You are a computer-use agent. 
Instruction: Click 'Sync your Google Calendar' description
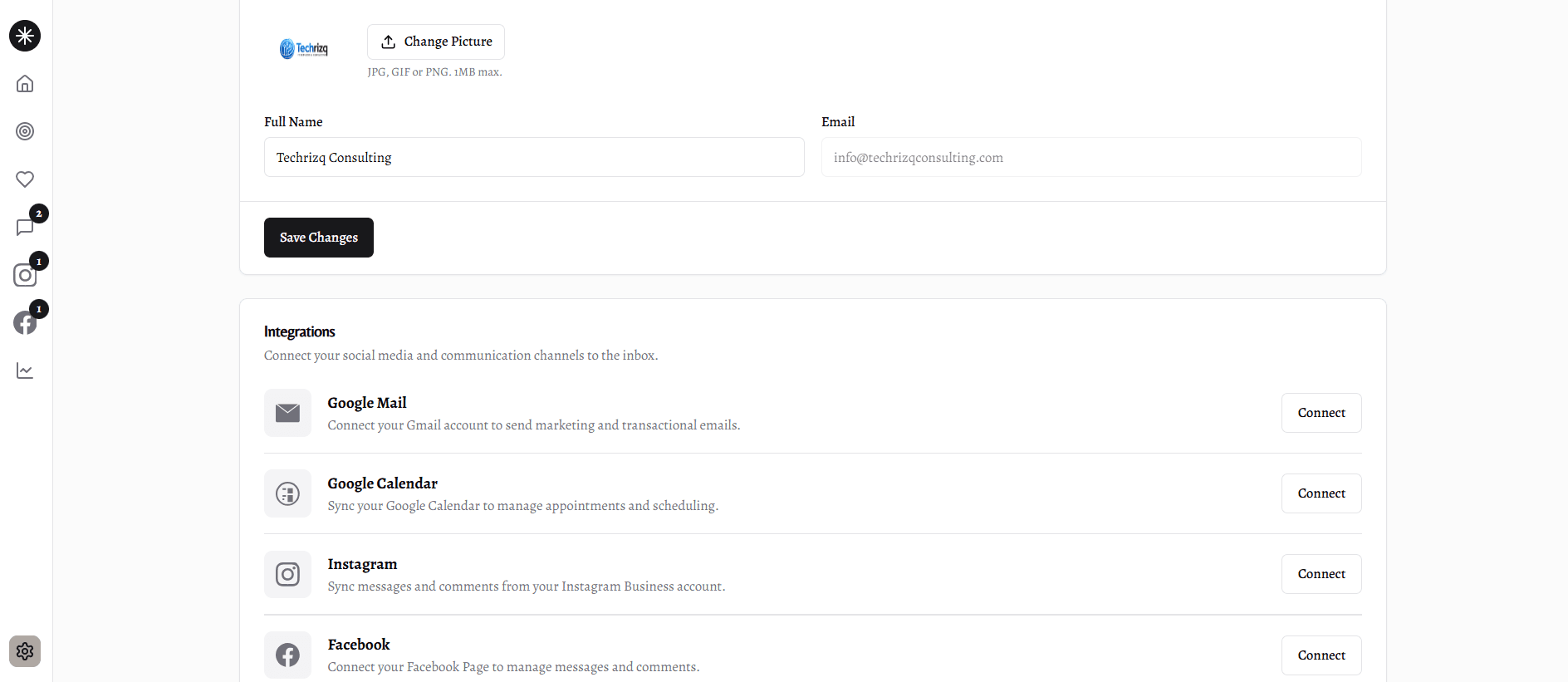(523, 506)
